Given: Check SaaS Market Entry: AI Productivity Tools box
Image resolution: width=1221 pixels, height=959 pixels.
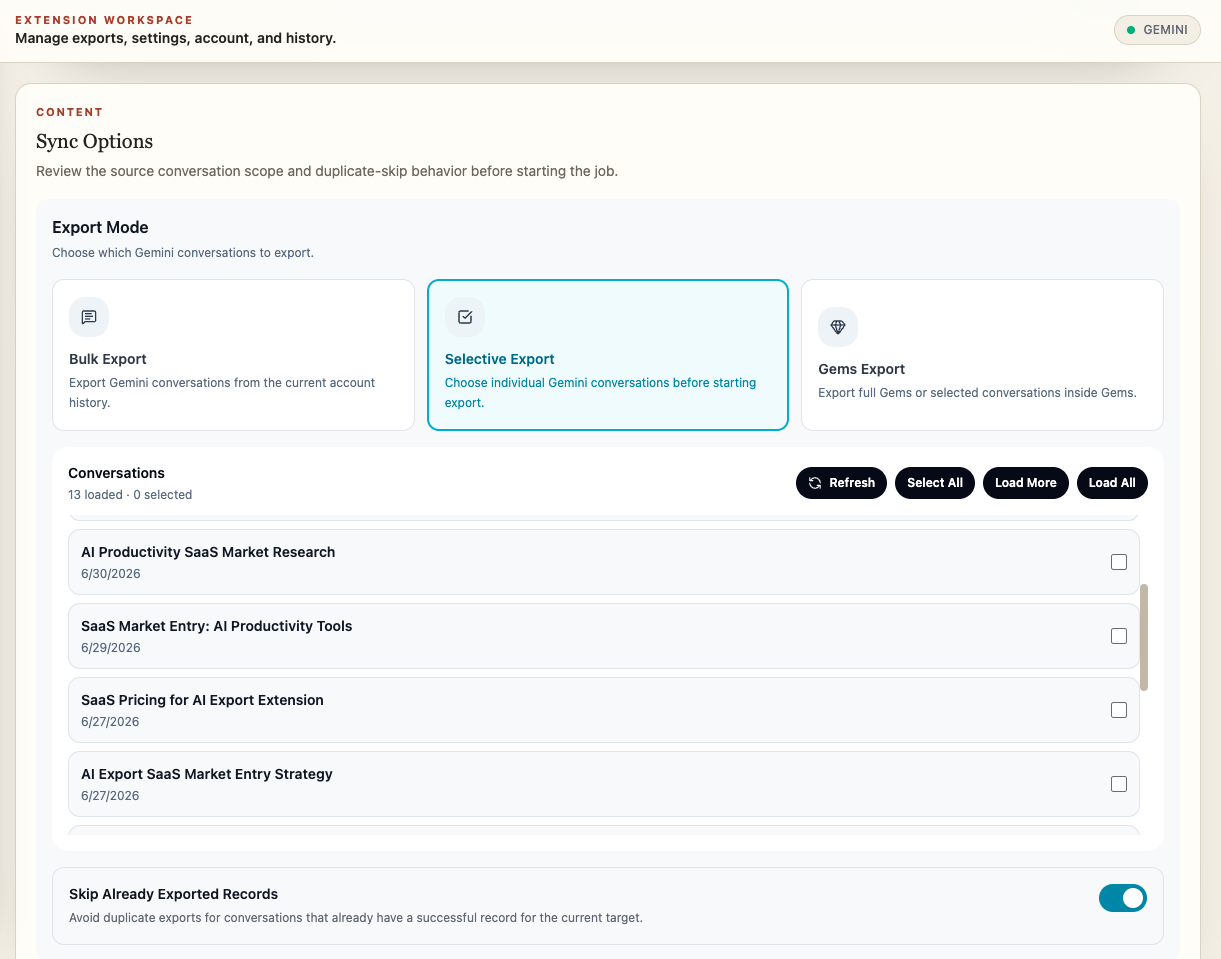Looking at the screenshot, I should [x=1119, y=636].
